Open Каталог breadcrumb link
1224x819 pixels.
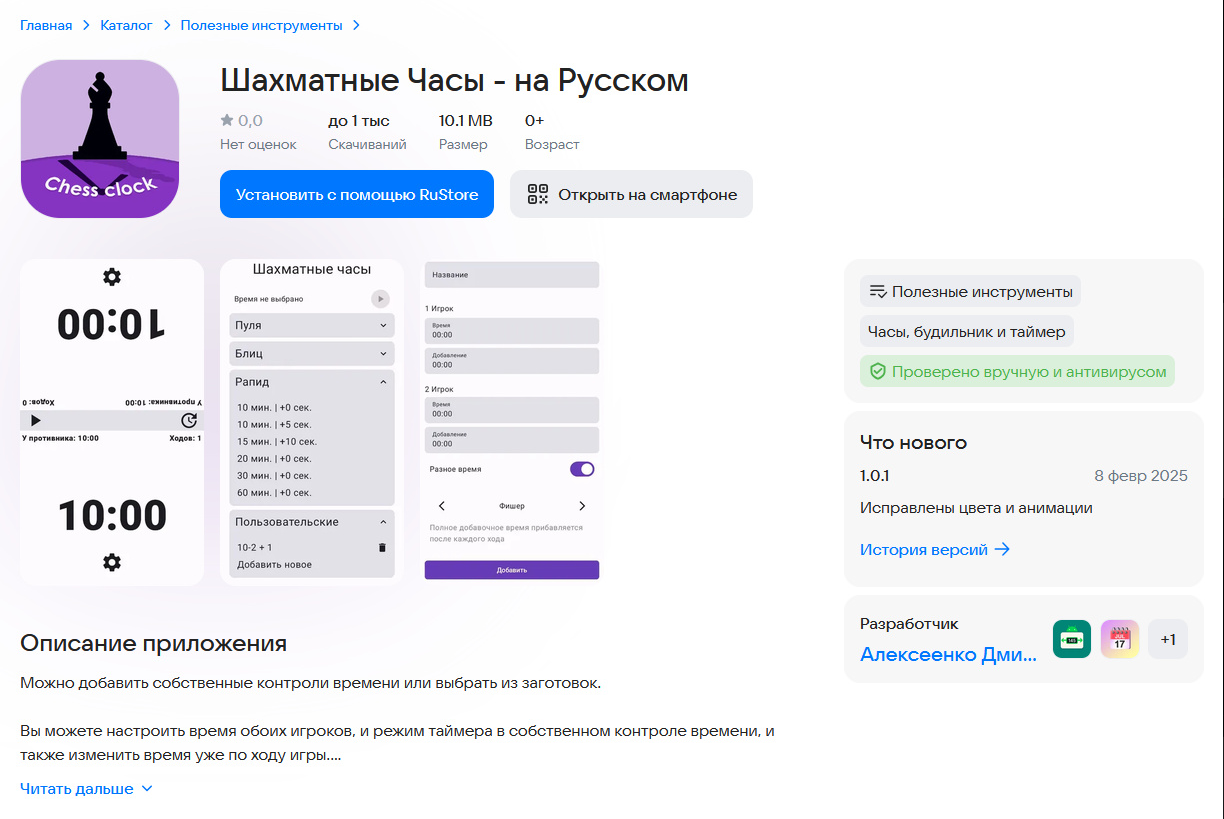[x=126, y=25]
